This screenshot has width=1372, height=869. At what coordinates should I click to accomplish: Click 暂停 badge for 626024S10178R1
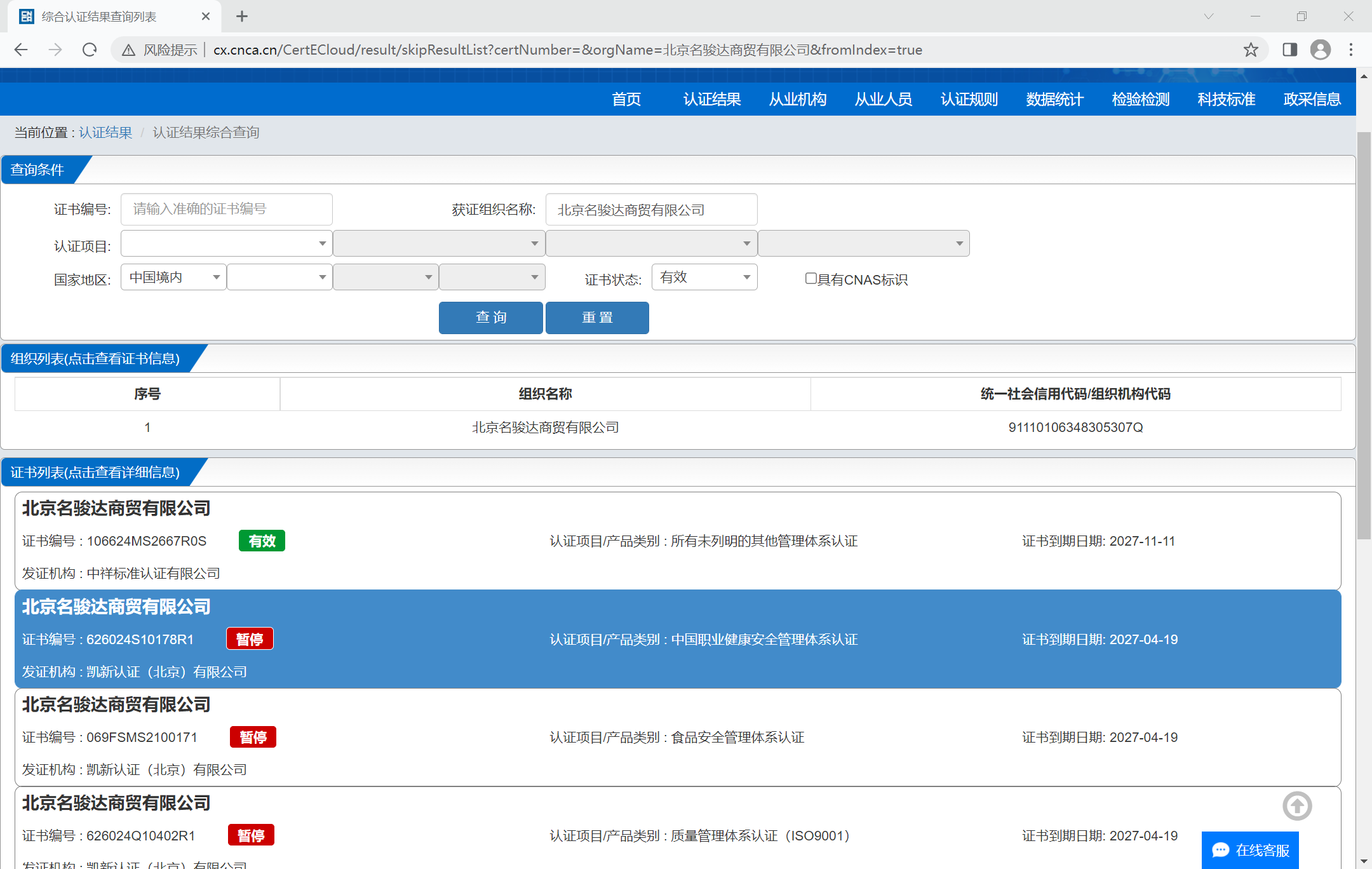click(x=250, y=639)
